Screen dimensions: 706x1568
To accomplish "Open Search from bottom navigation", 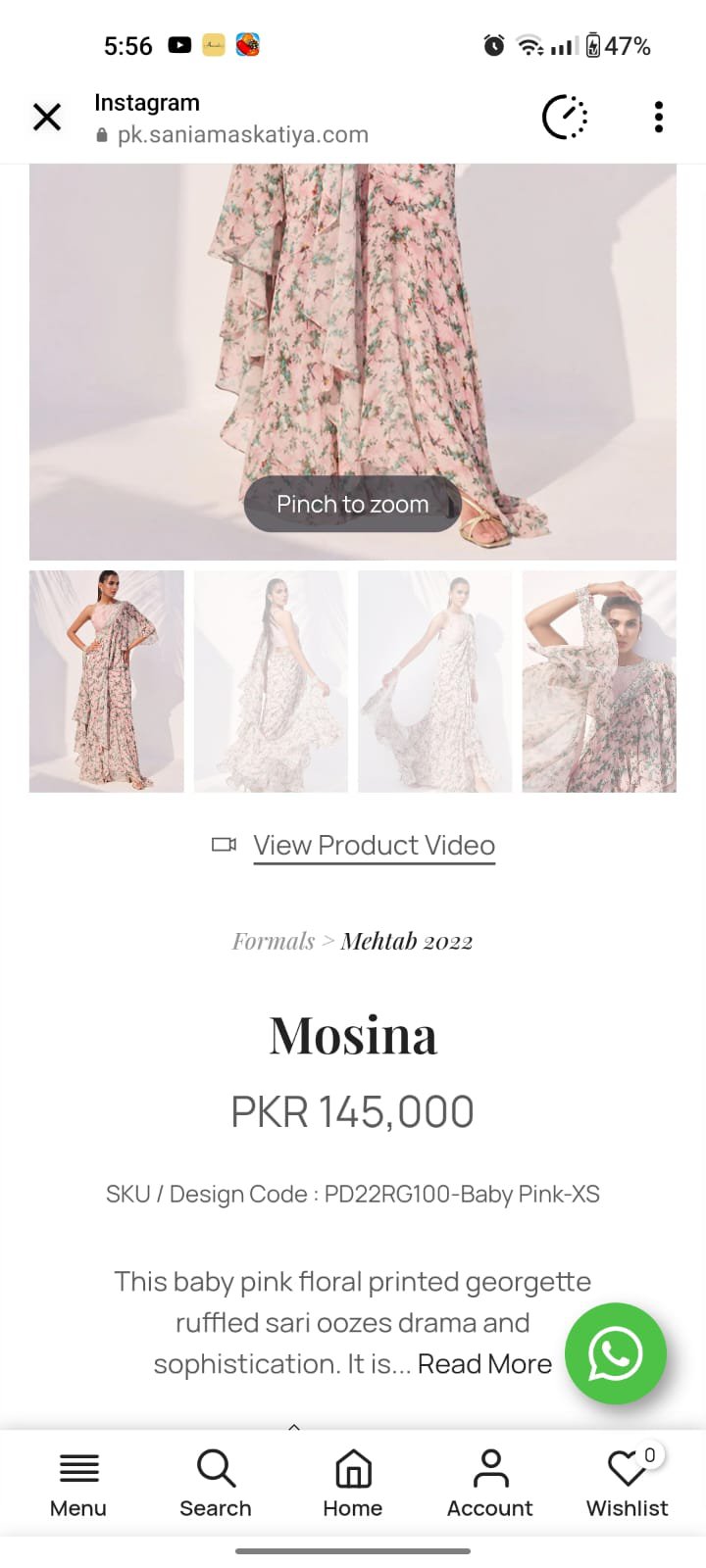I will (x=216, y=1484).
